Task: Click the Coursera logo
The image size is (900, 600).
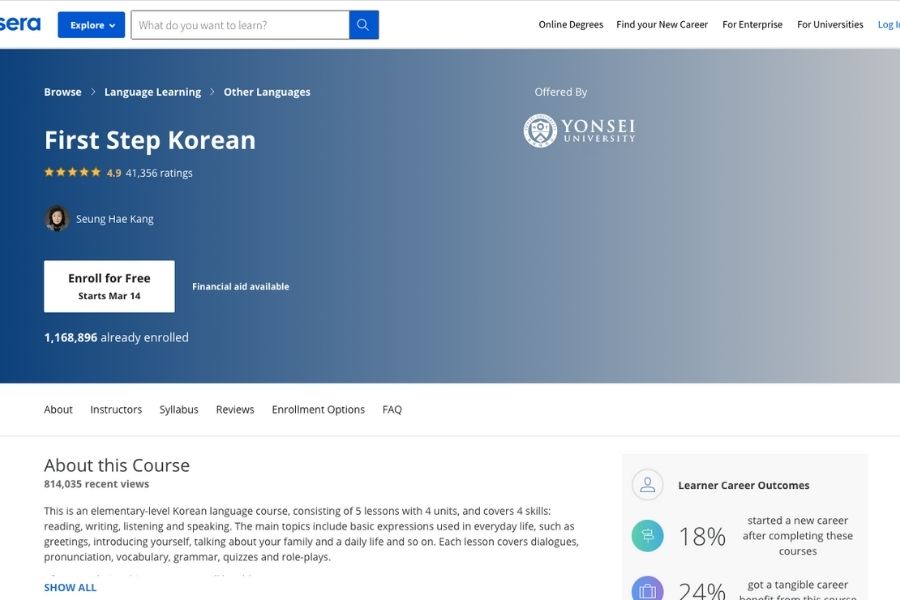Action: click(x=20, y=24)
